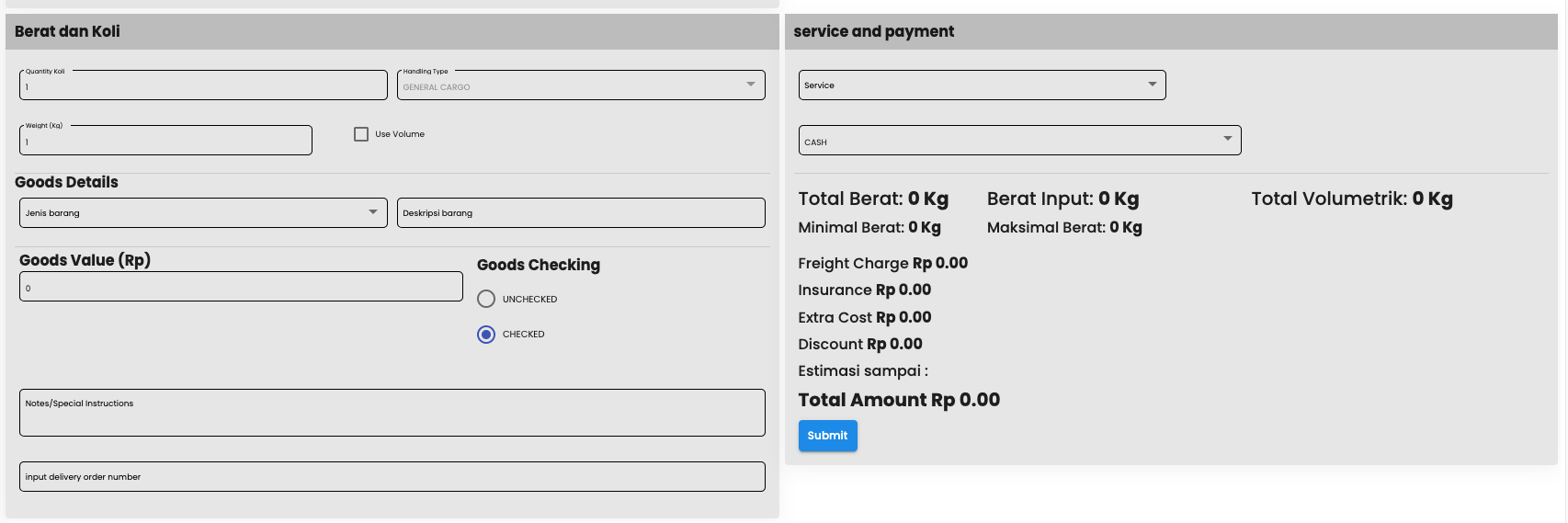The image size is (1568, 523).
Task: Select the CHECKED radio button
Action: 486,335
